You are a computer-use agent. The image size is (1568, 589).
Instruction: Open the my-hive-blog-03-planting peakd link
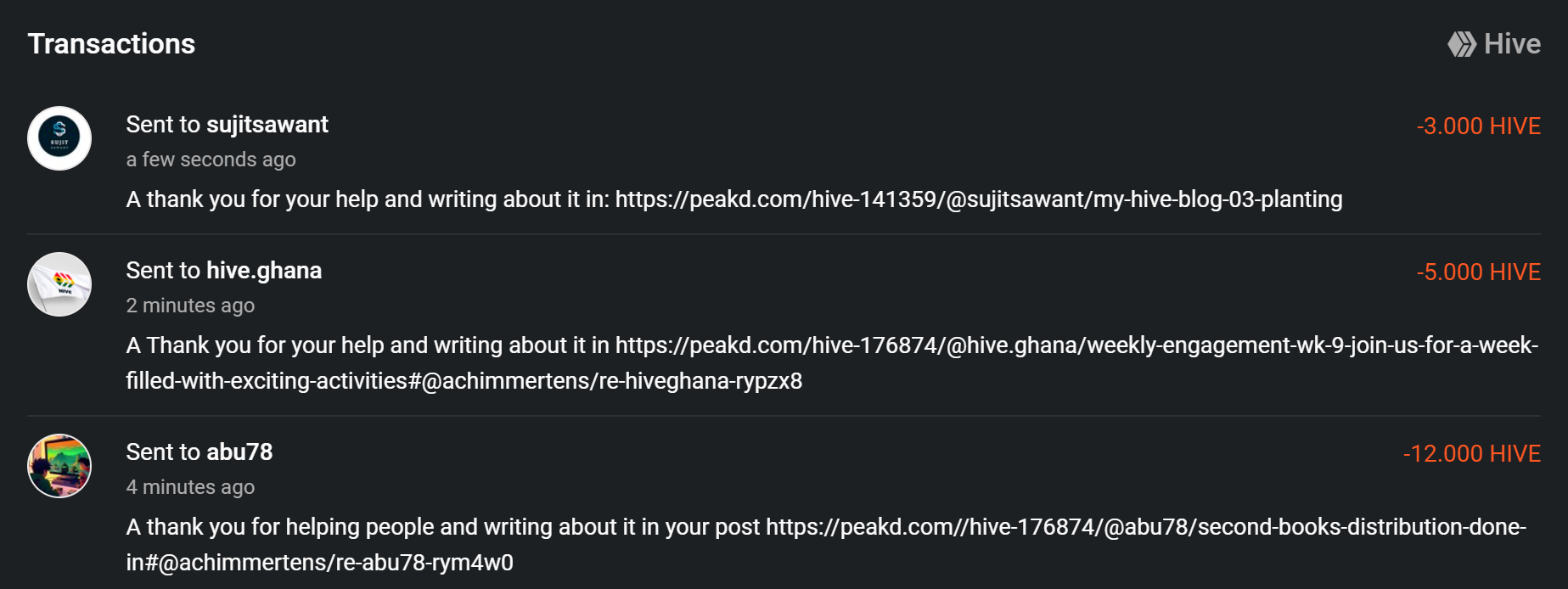pos(979,199)
